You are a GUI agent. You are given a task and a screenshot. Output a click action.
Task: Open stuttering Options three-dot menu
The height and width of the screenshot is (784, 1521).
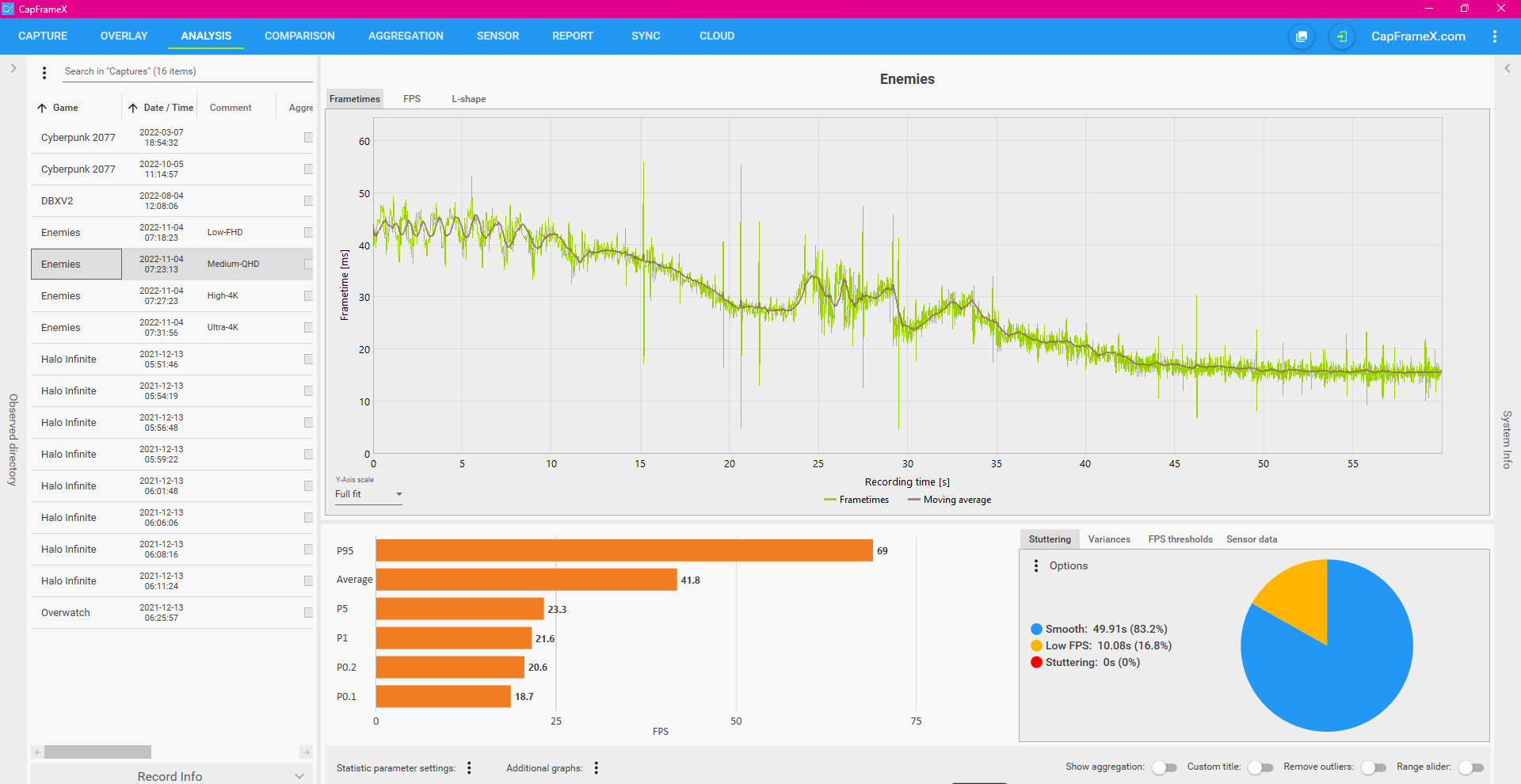[x=1036, y=565]
